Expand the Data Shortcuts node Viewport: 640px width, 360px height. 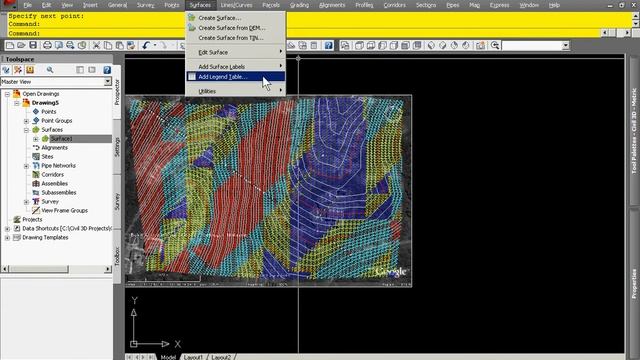pyautogui.click(x=7, y=229)
